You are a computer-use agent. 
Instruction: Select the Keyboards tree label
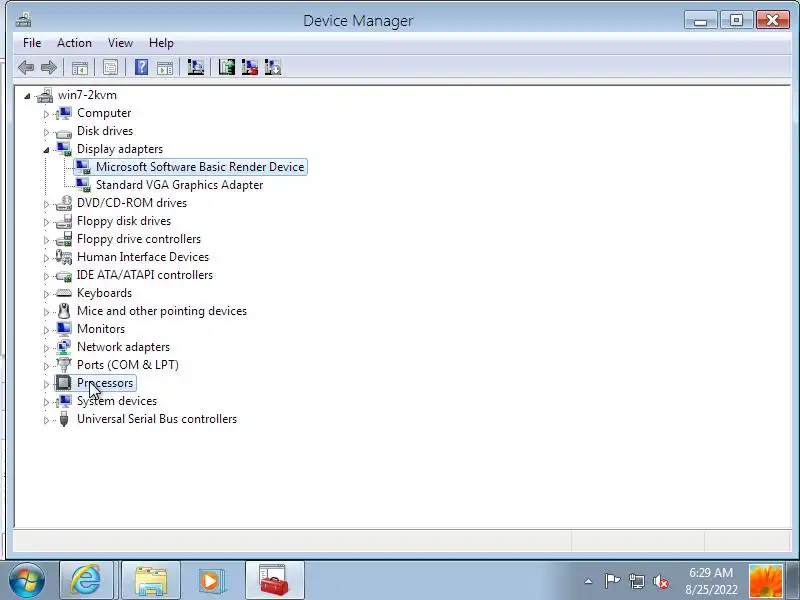pos(105,293)
